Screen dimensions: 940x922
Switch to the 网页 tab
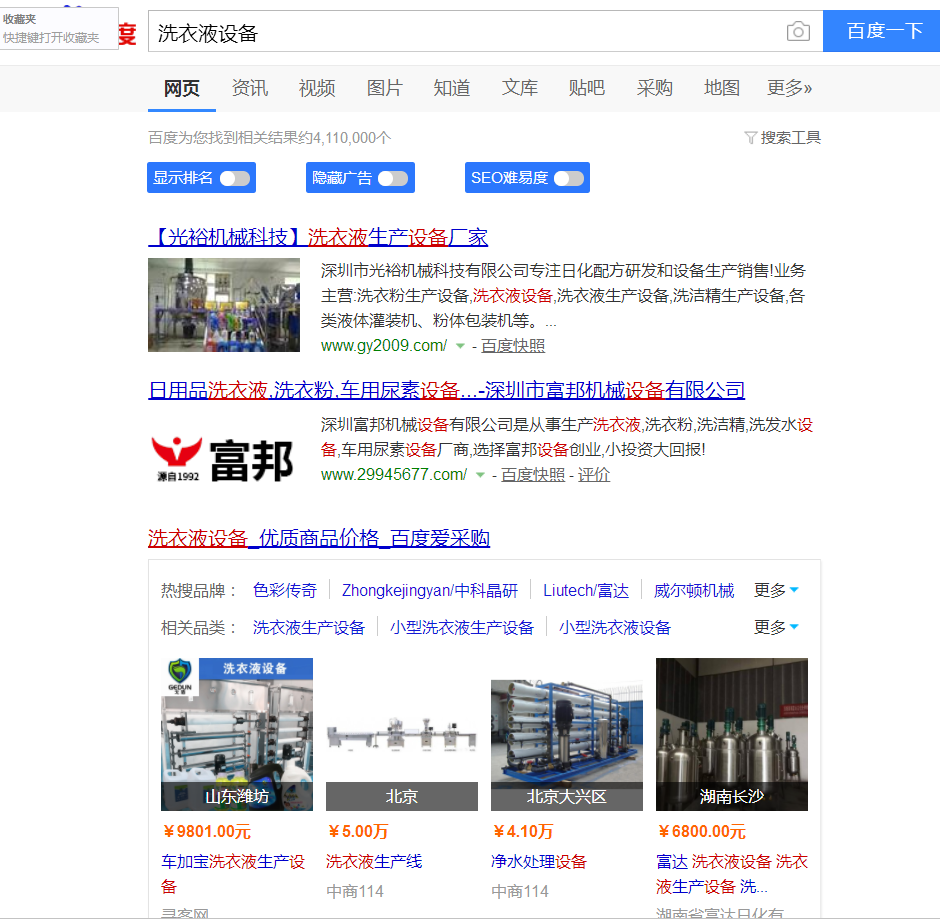182,88
